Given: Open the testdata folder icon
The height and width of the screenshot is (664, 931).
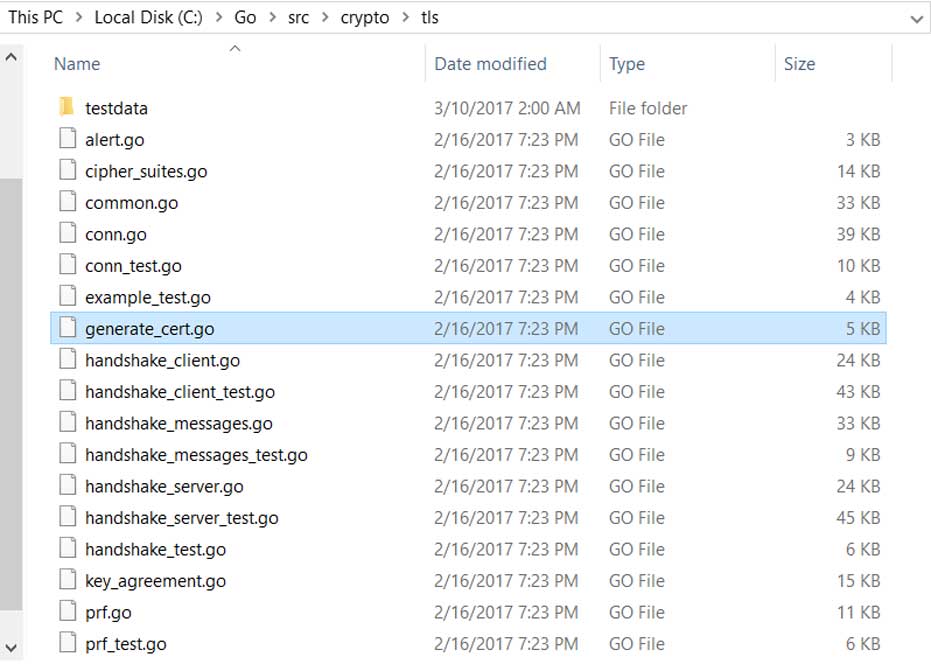Looking at the screenshot, I should [66, 107].
